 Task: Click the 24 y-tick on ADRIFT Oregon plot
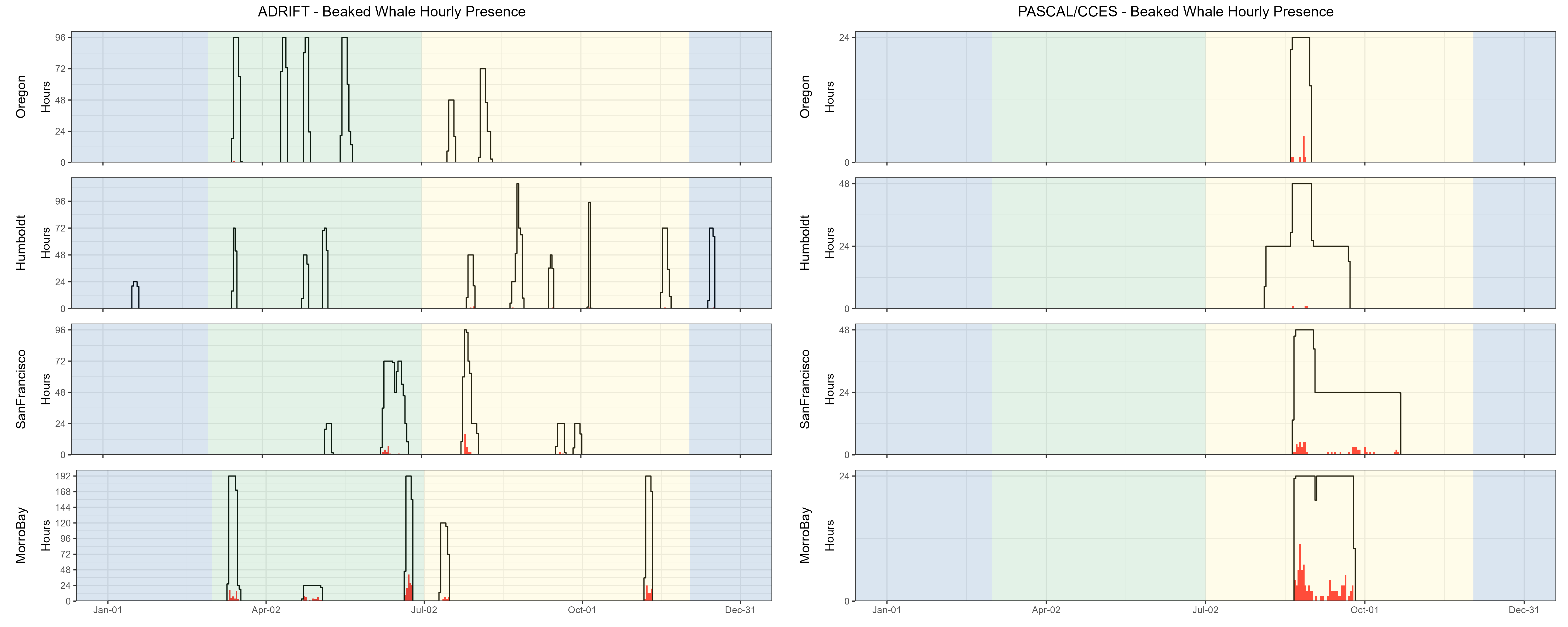[60, 131]
